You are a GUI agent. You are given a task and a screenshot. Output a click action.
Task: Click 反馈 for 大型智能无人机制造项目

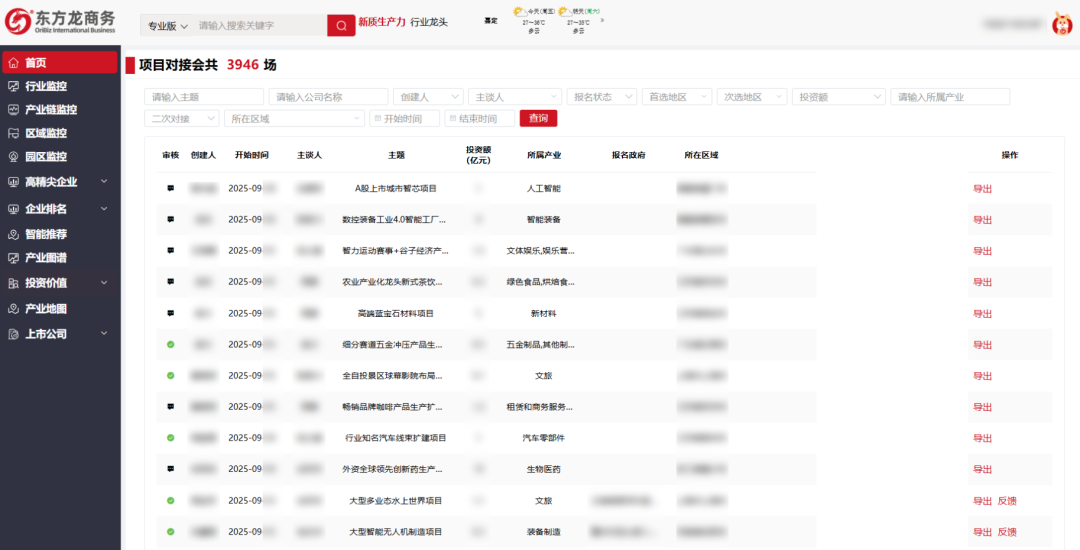click(x=1007, y=532)
